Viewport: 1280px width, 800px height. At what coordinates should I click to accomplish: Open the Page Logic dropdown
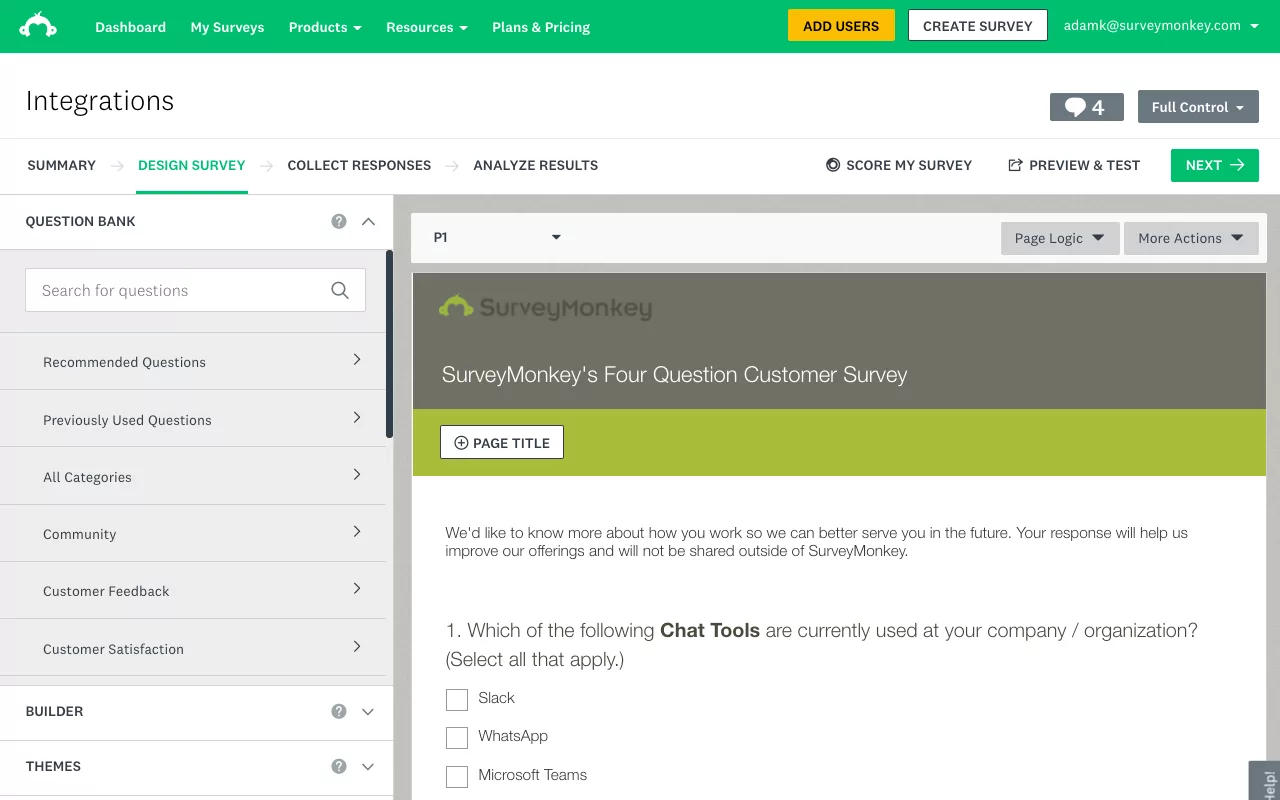click(1060, 238)
